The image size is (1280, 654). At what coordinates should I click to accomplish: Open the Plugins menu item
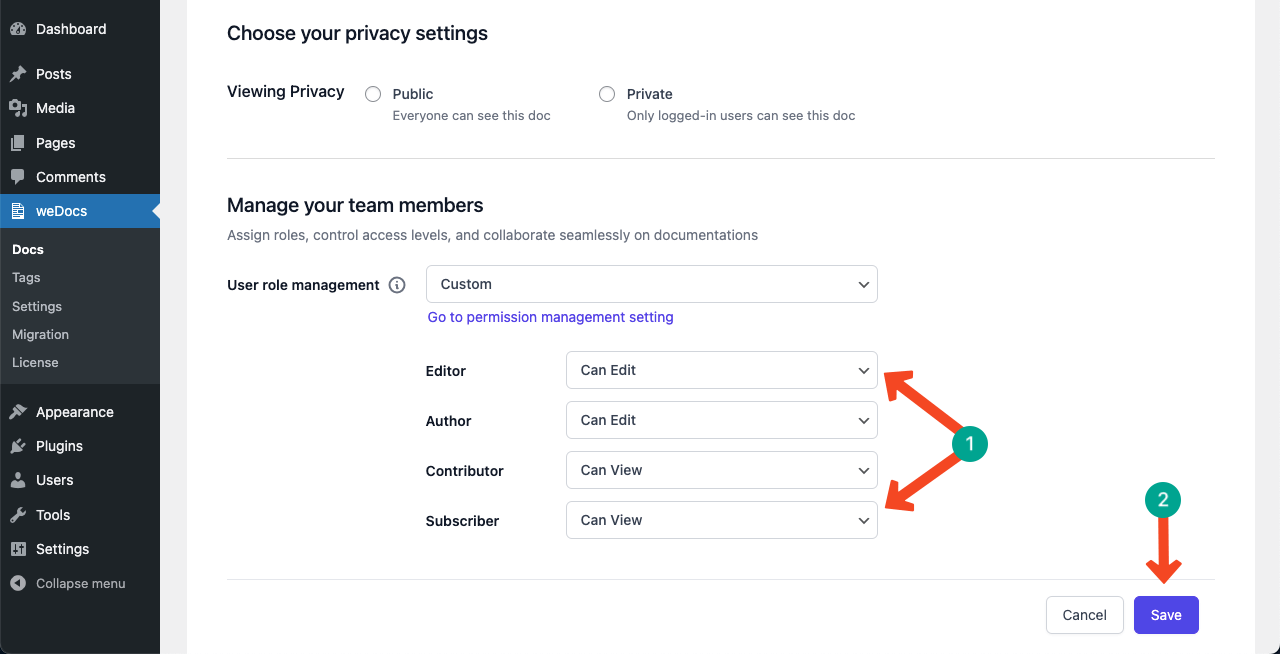80,446
